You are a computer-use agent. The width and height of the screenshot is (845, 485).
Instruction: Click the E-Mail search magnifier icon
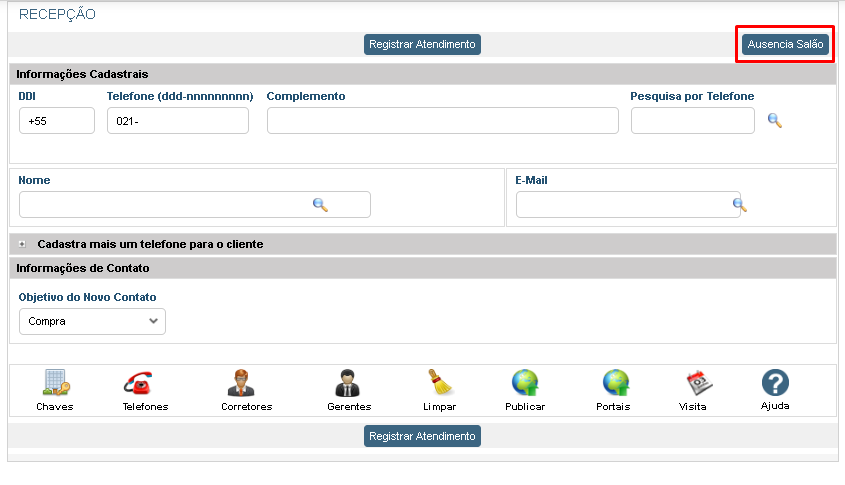tap(740, 204)
